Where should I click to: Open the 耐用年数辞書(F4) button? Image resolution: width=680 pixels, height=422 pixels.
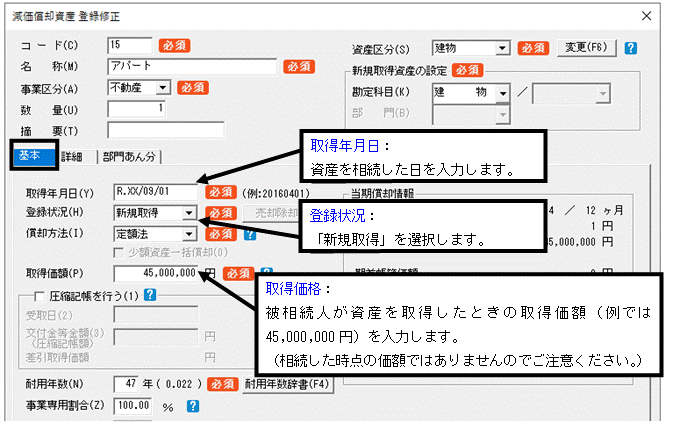[x=288, y=384]
